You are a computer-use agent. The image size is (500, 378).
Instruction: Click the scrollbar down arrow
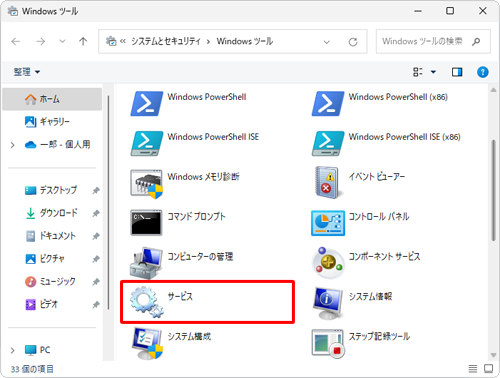pyautogui.click(x=493, y=355)
